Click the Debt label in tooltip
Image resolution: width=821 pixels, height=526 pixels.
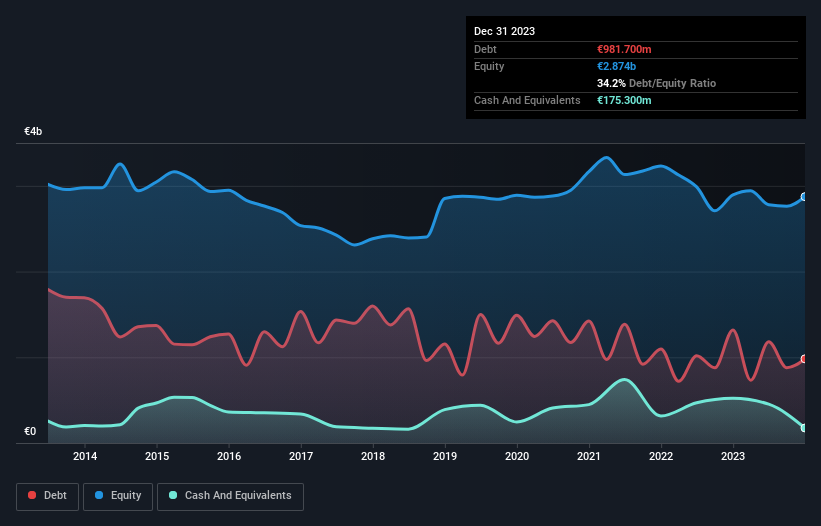pos(485,49)
